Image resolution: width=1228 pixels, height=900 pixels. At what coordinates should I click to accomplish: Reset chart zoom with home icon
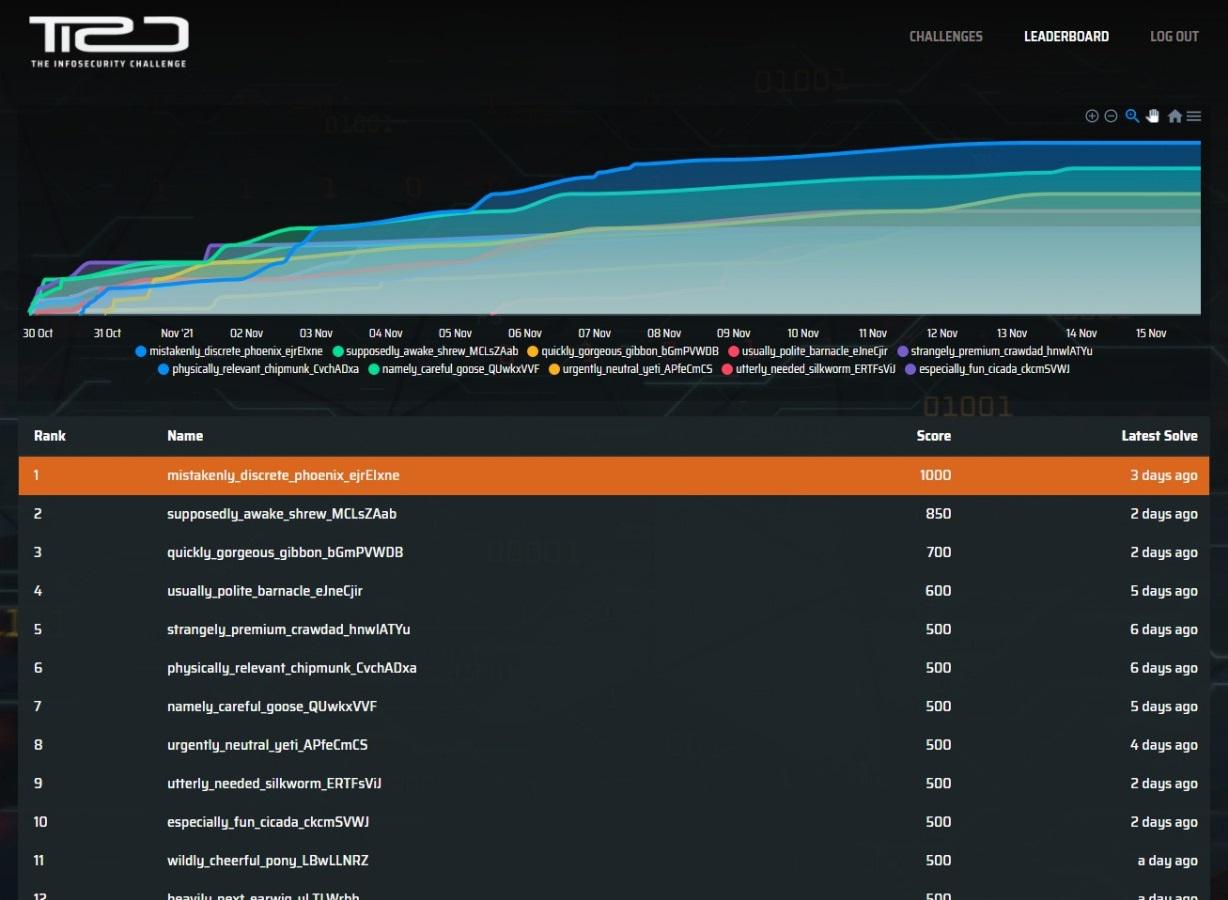point(1175,116)
